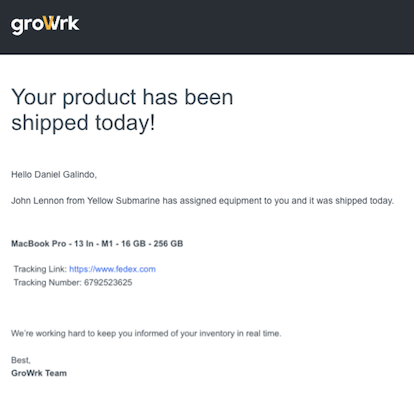Click the word product in headline

pyautogui.click(x=99, y=98)
